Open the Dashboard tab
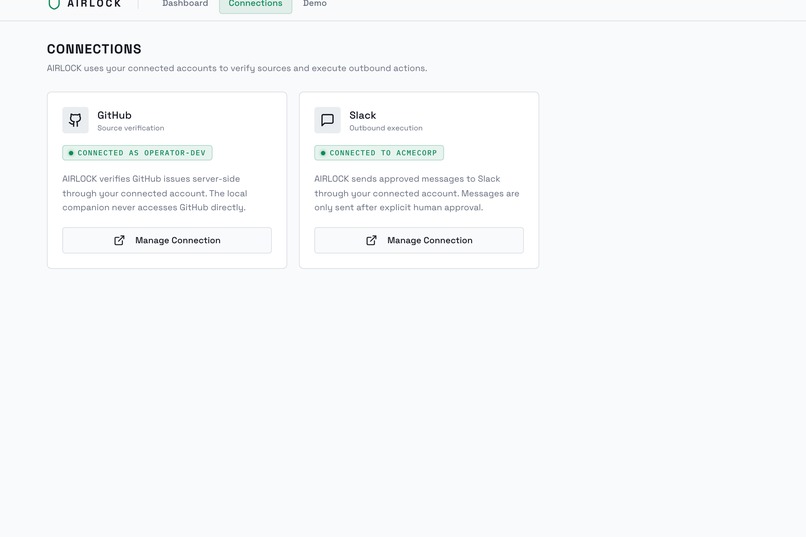806x537 pixels. point(185,4)
